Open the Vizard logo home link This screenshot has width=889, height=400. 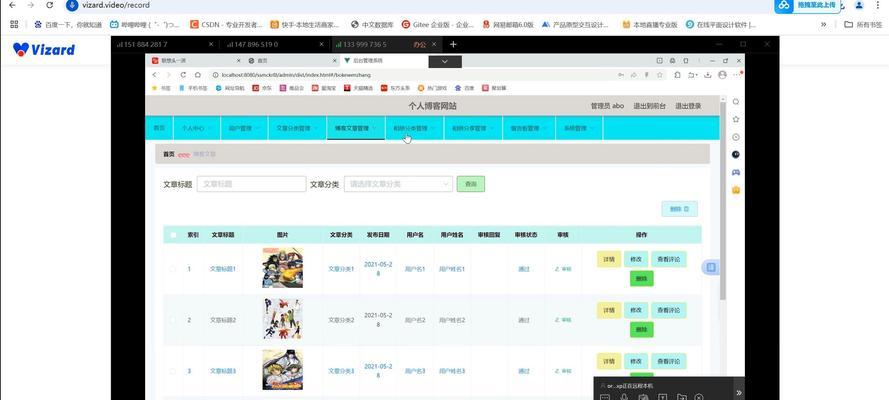[44, 49]
